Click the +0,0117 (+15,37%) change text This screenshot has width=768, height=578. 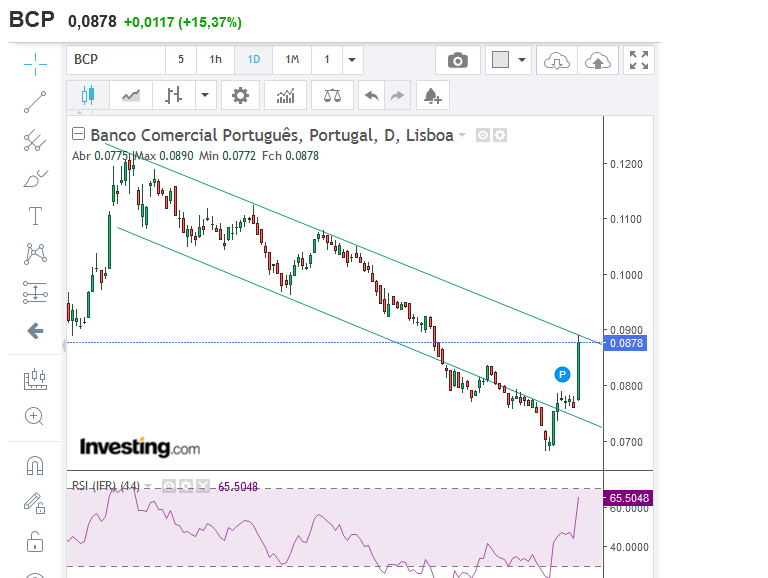(x=183, y=22)
